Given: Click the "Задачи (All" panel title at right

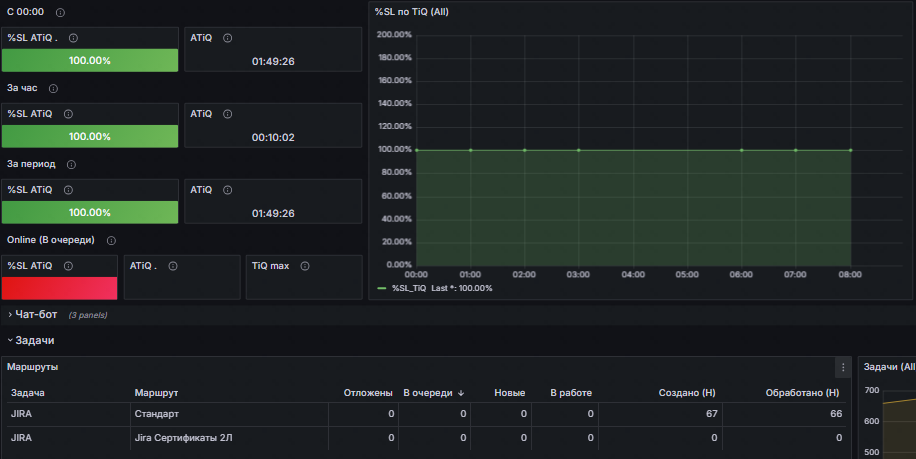Looking at the screenshot, I should (889, 367).
